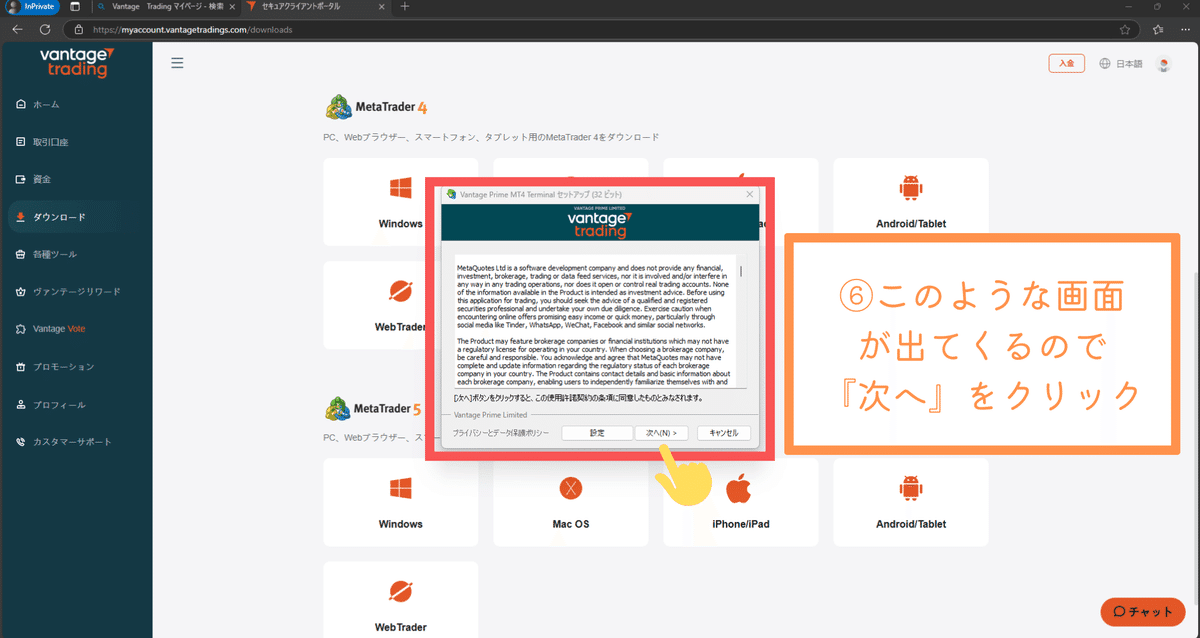Close the セキュアクライアントポータル tab
This screenshot has width=1200, height=638.
coord(383,6)
